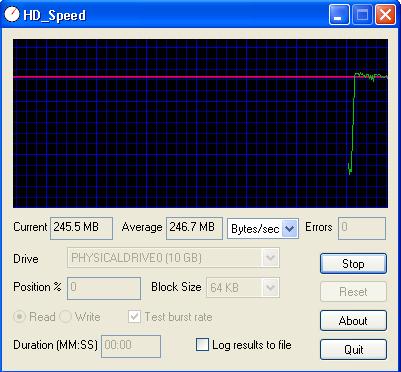
Task: Click the Drive label
Action: [x=26, y=259]
